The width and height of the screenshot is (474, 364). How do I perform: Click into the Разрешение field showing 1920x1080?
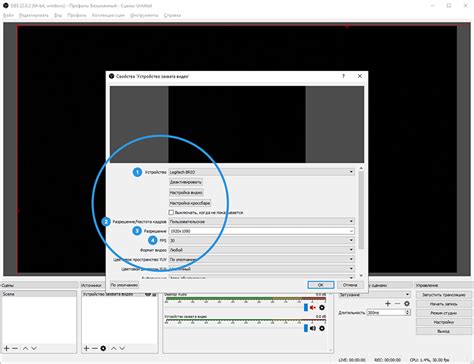(262, 231)
